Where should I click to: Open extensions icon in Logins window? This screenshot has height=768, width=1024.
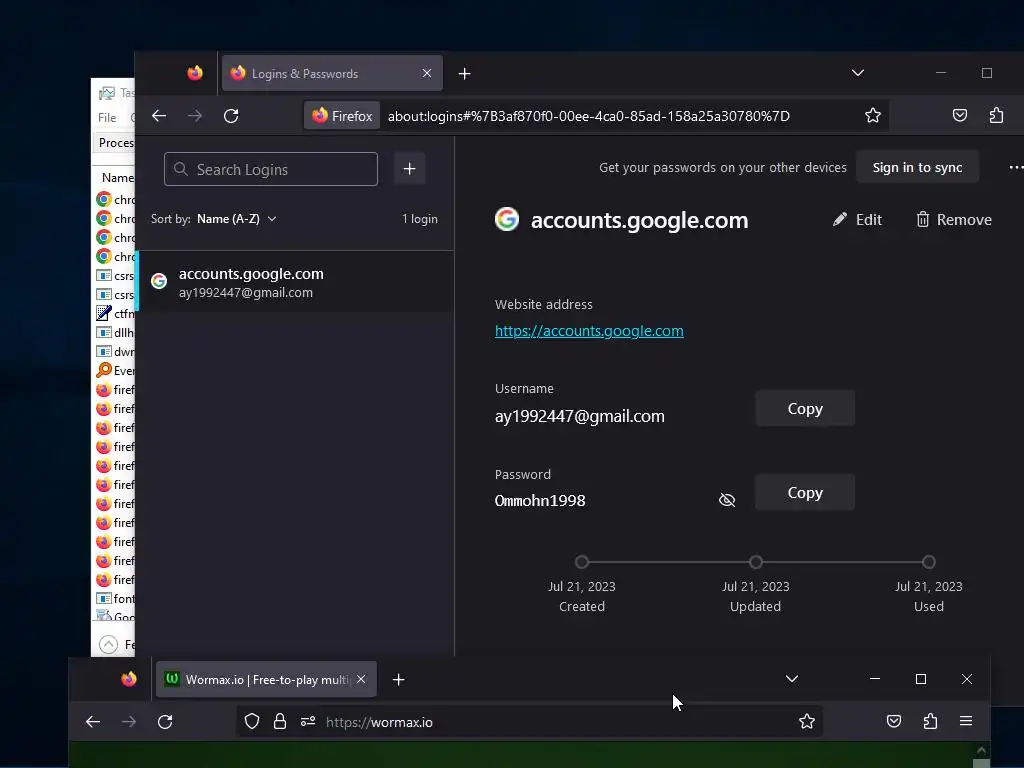[996, 116]
